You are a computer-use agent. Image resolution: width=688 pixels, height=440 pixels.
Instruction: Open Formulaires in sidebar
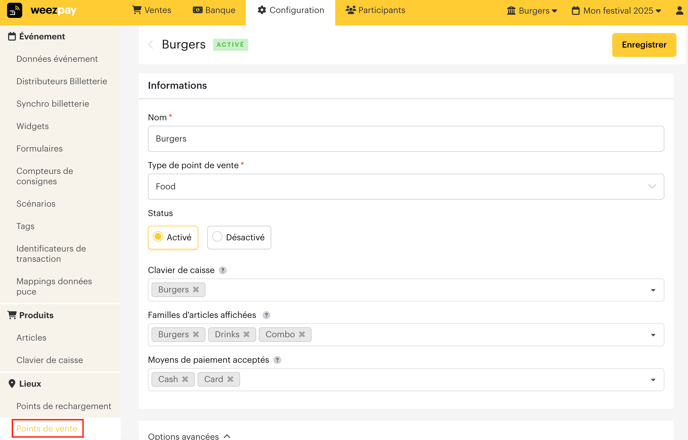coord(39,148)
